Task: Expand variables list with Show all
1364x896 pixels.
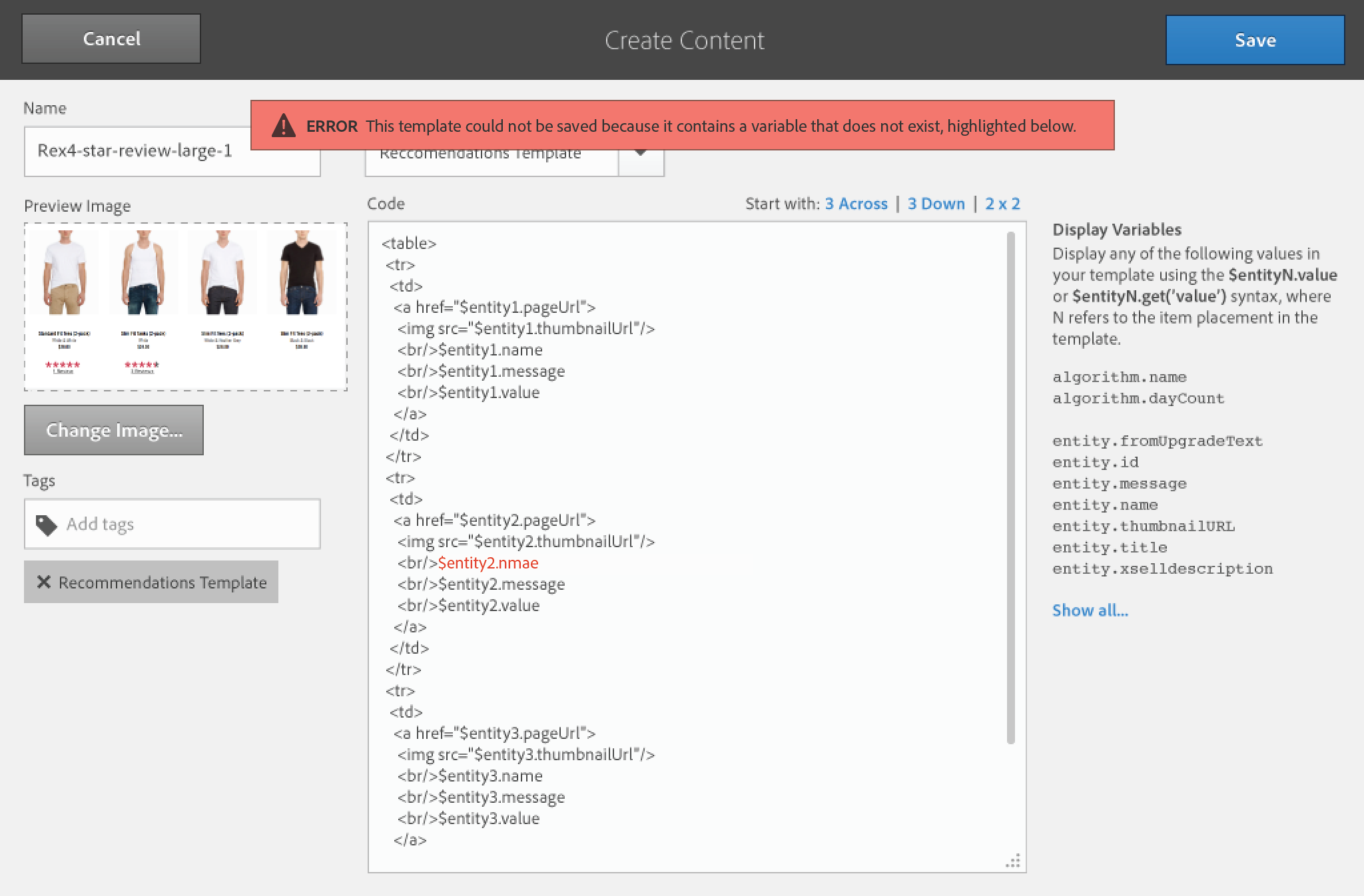Action: [1090, 610]
